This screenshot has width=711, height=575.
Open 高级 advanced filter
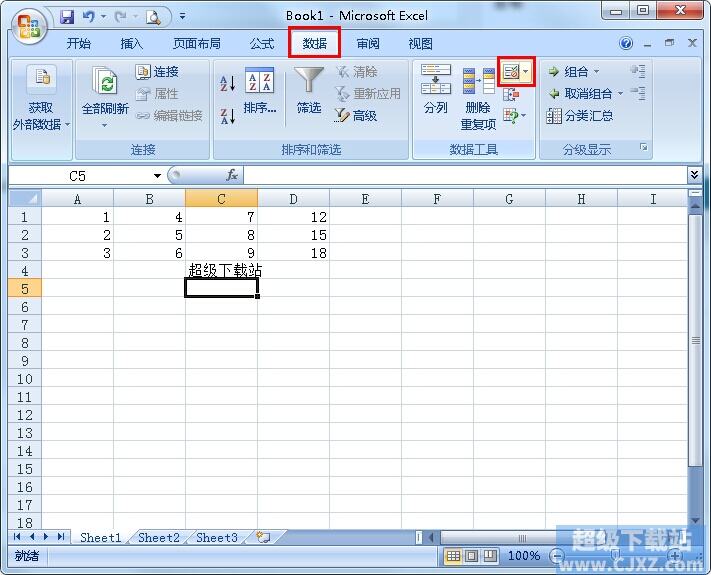point(356,116)
